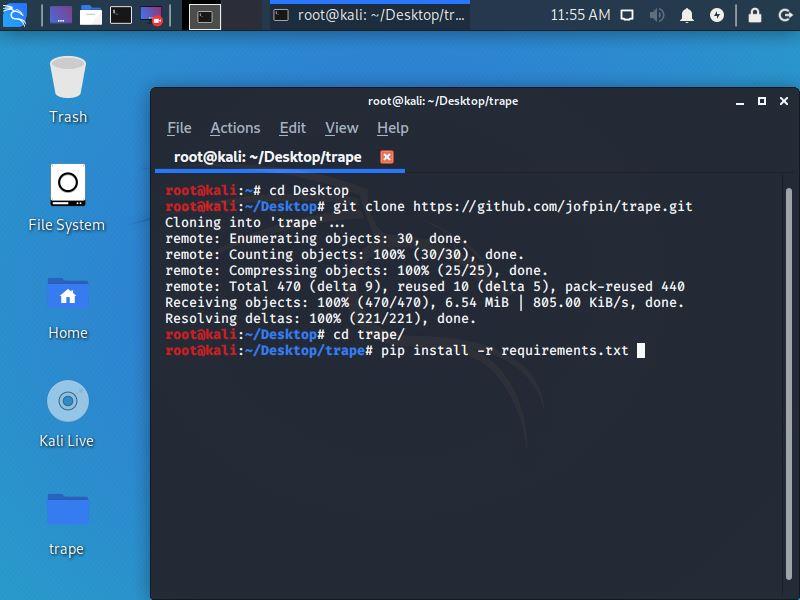The width and height of the screenshot is (800, 600).
Task: Select the root@kali ~/Desktop/trape tab
Action: click(267, 157)
